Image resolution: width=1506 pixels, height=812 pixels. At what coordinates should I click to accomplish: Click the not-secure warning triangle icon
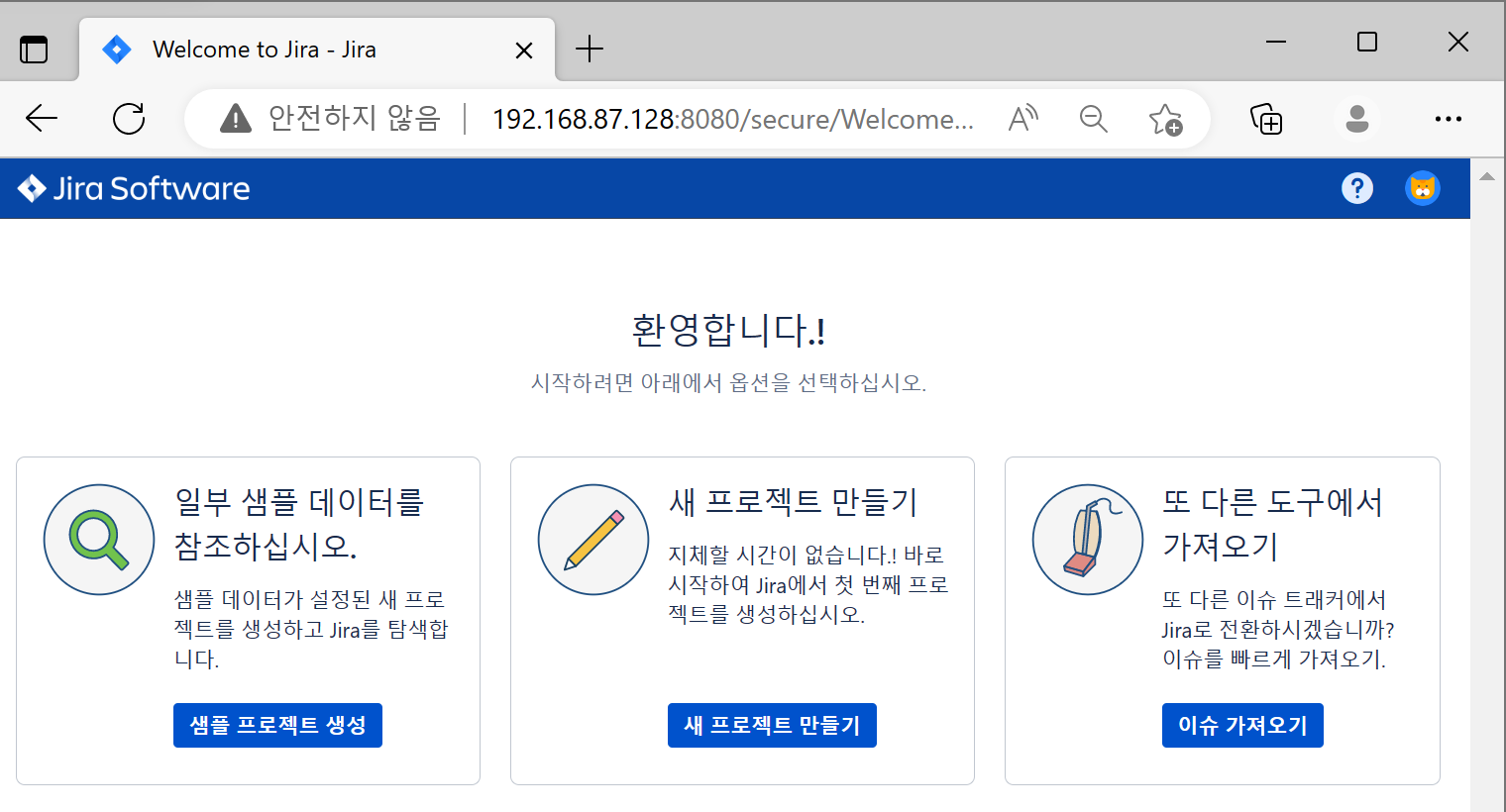coord(235,119)
